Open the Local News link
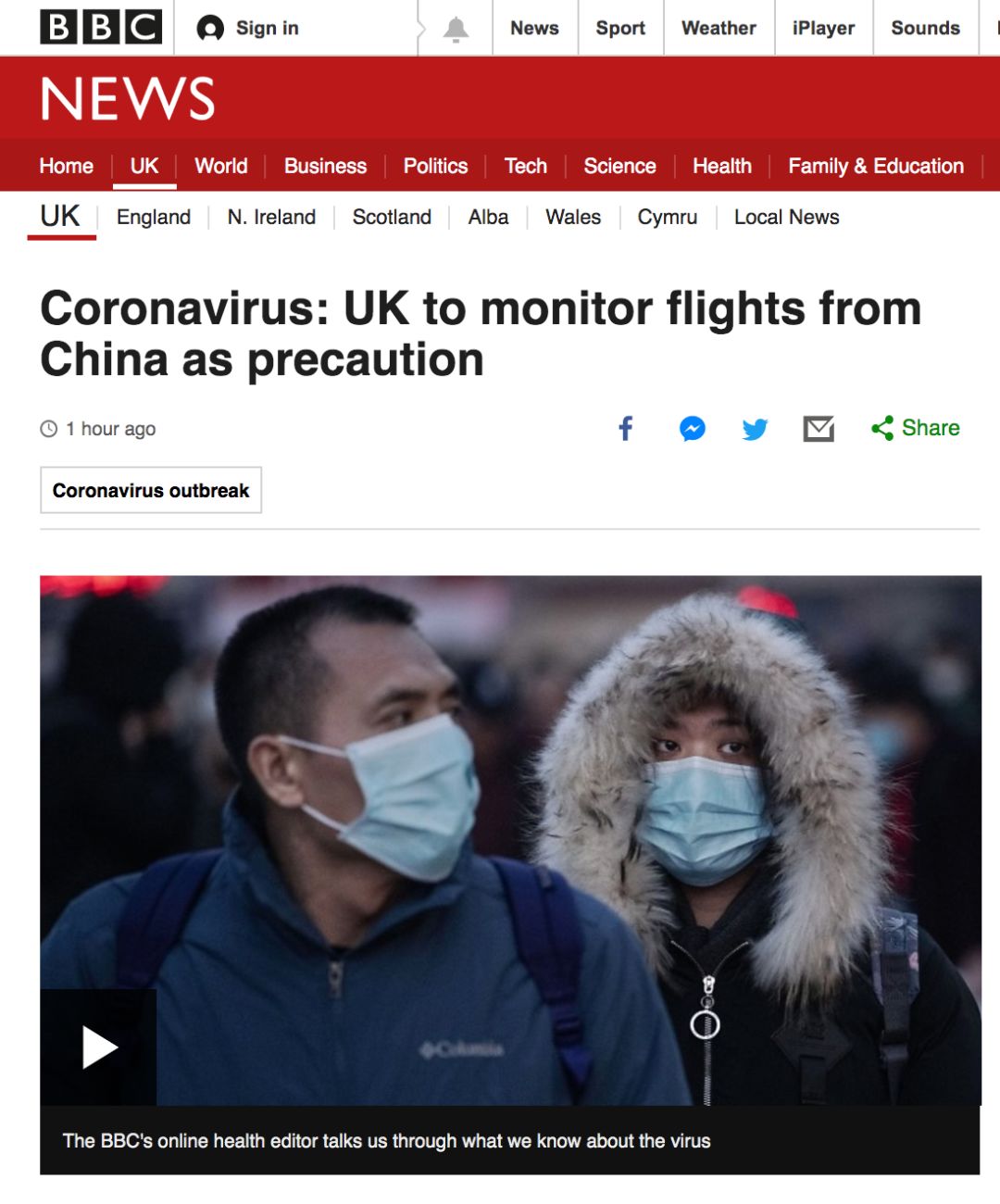The width and height of the screenshot is (1000, 1204). pos(787,217)
